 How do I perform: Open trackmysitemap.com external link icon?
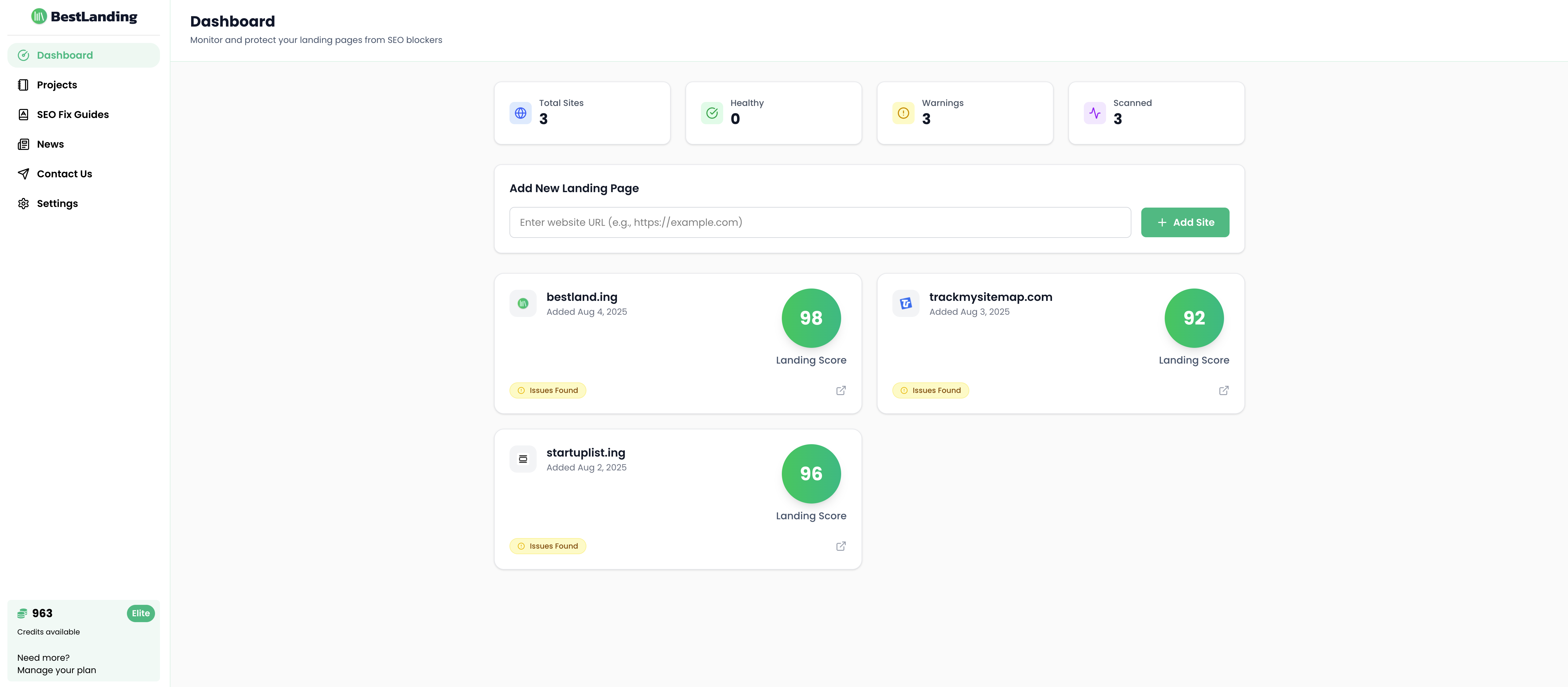(1223, 390)
